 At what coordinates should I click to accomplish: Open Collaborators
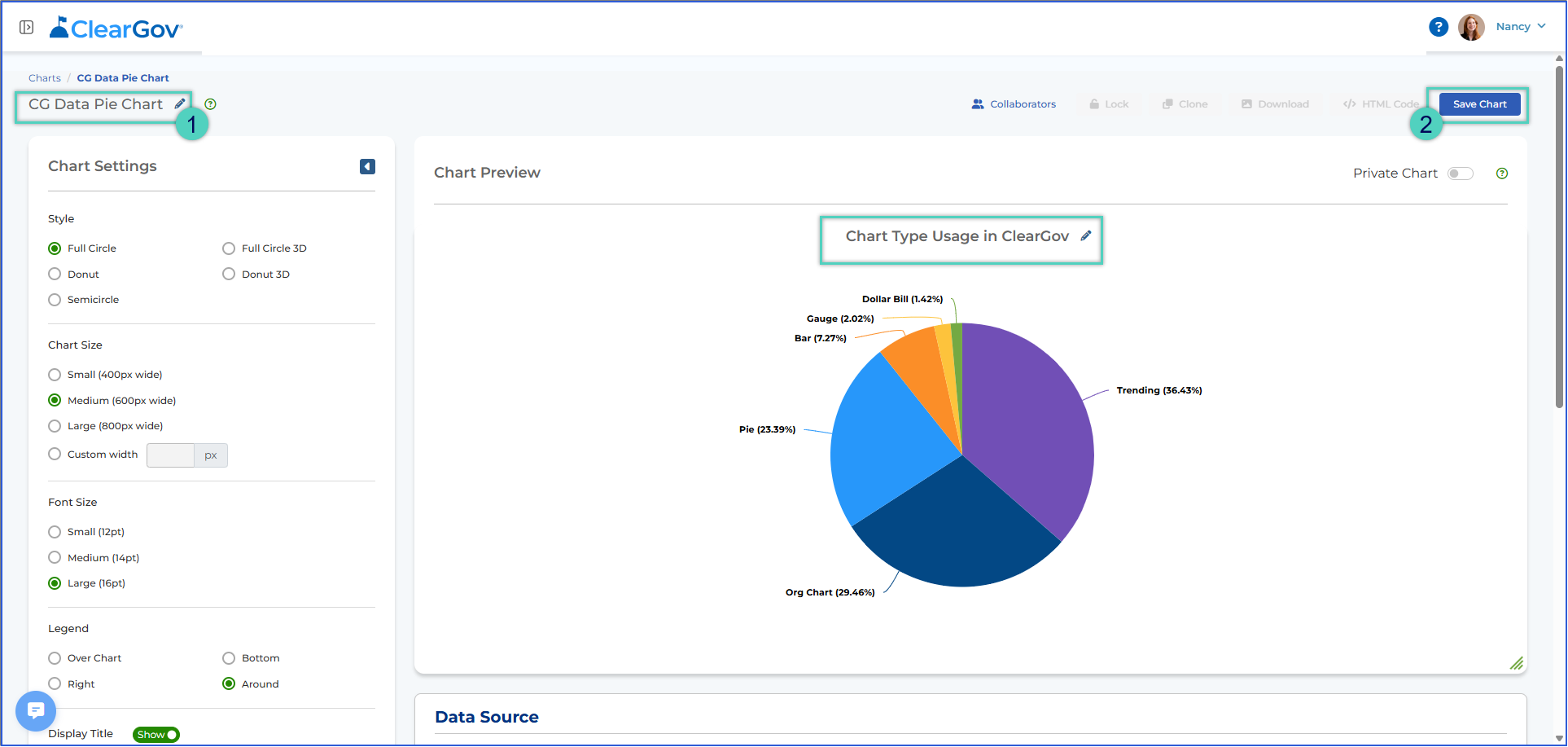pyautogui.click(x=1014, y=104)
